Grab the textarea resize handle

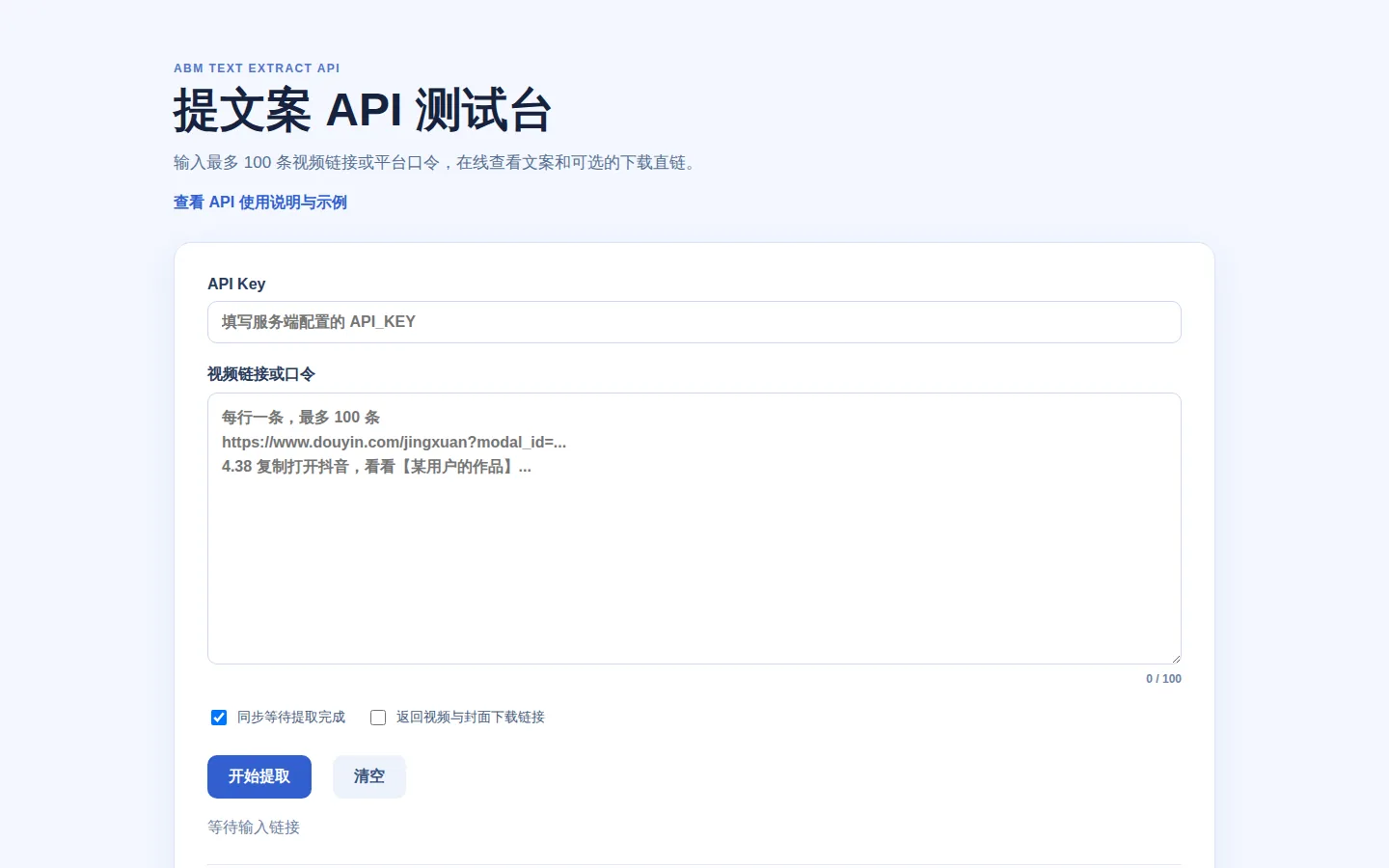point(1175,658)
